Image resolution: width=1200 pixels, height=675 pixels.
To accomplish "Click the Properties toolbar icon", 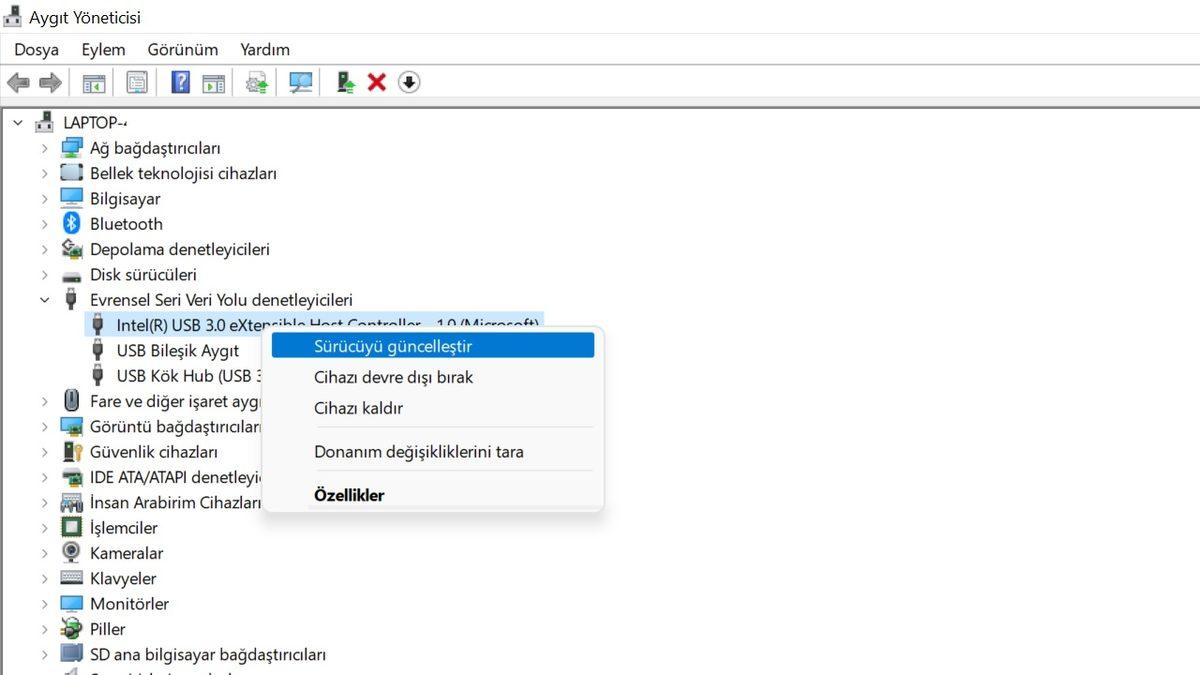I will (x=136, y=82).
